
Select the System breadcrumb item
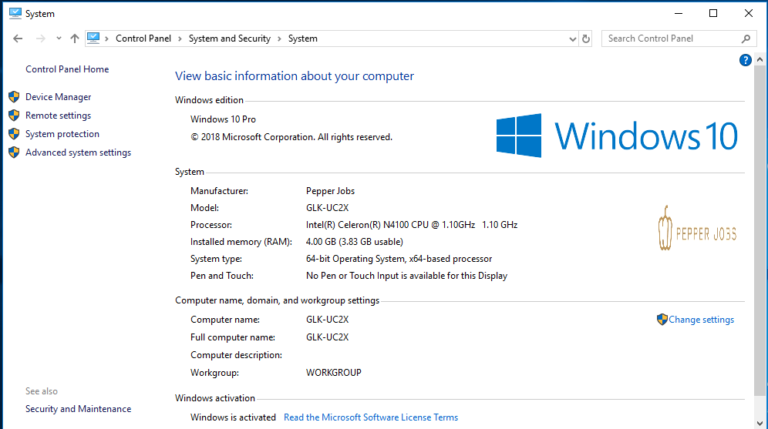[303, 39]
